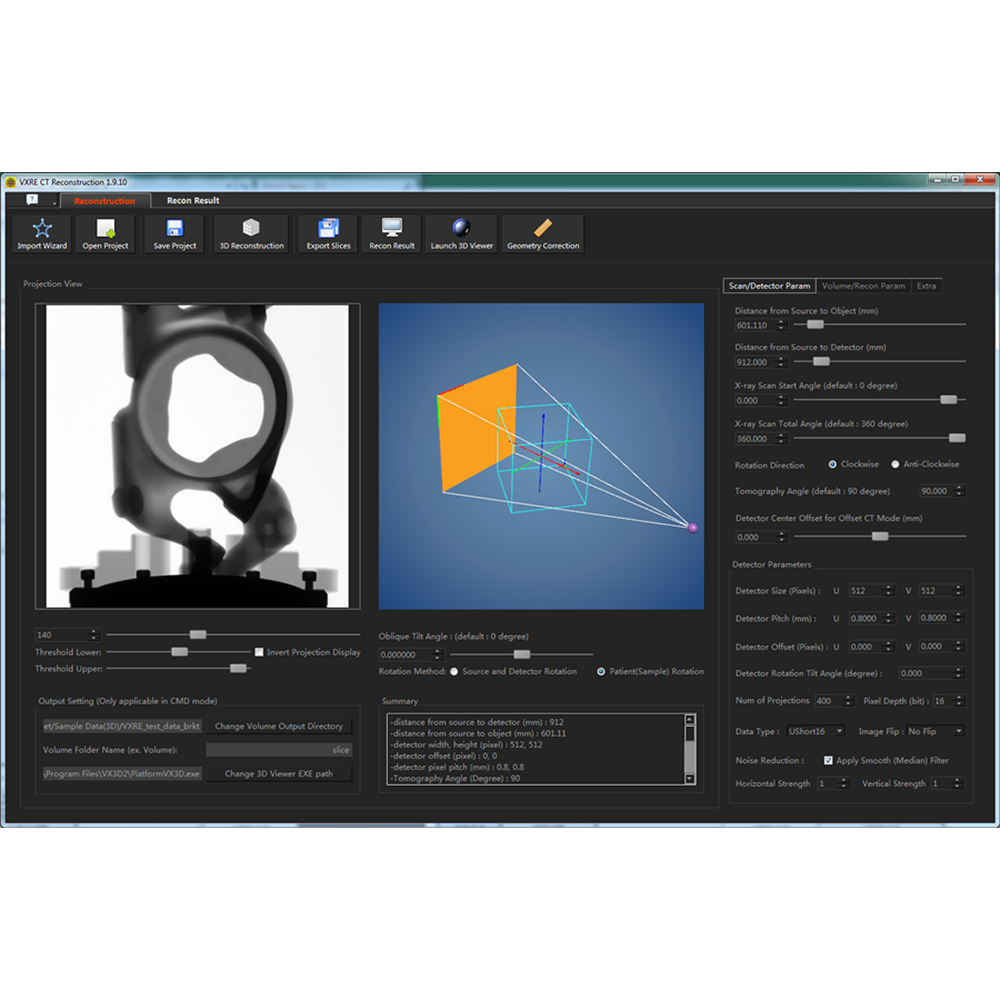Launch 3D Viewer from toolbar
This screenshot has width=1000, height=1000.
(x=461, y=229)
